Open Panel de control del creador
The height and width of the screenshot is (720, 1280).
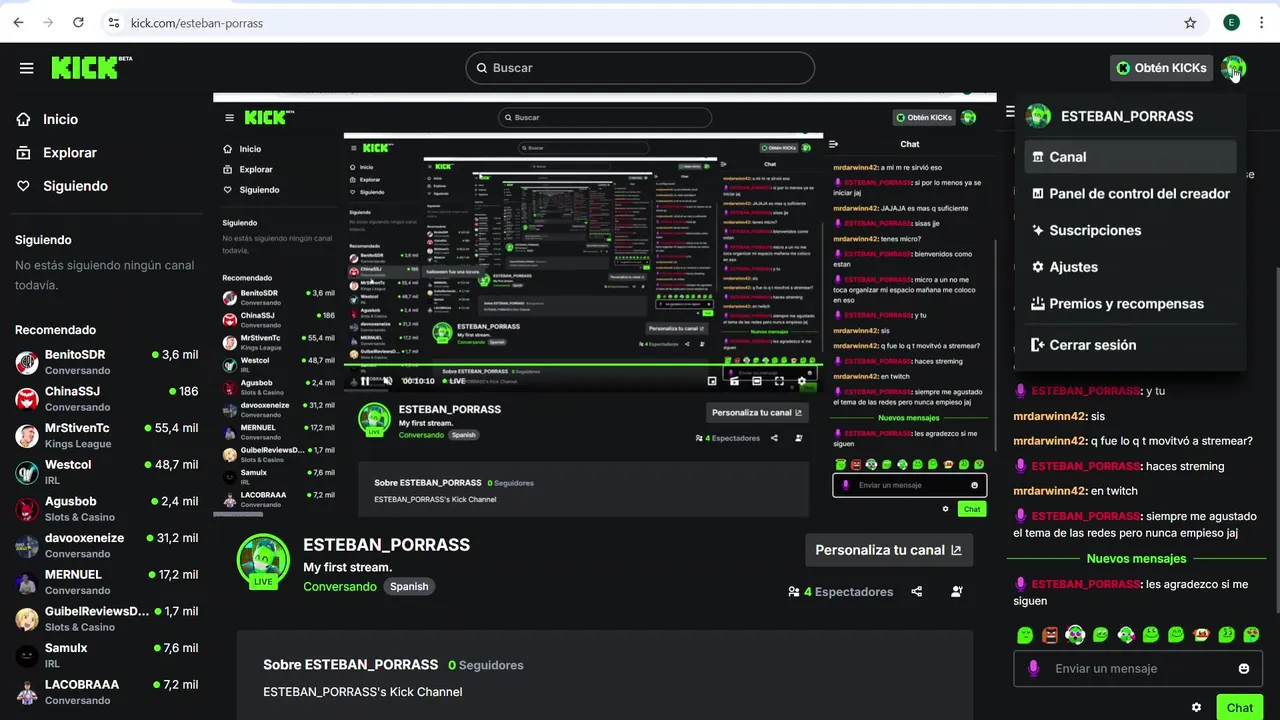[x=1130, y=194]
